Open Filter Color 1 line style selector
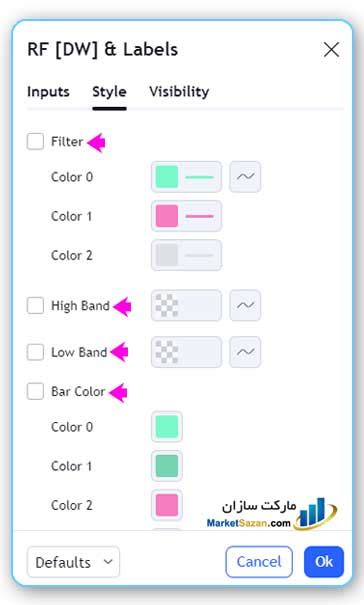The image size is (364, 605). (x=186, y=216)
